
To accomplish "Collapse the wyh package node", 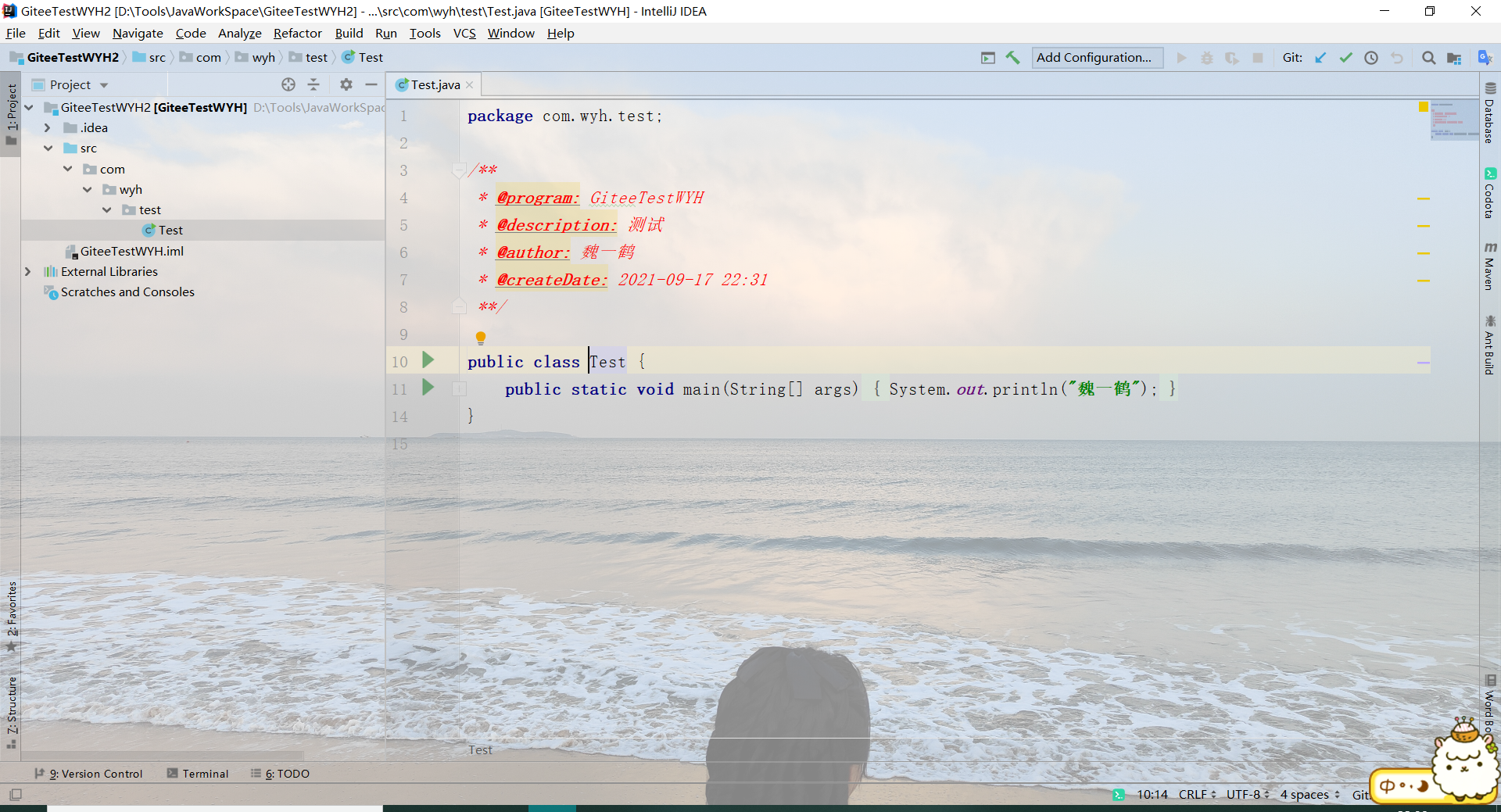I will click(x=87, y=189).
